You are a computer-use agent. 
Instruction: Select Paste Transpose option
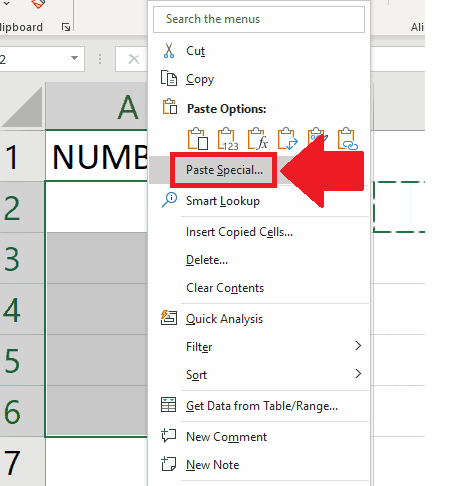(288, 139)
